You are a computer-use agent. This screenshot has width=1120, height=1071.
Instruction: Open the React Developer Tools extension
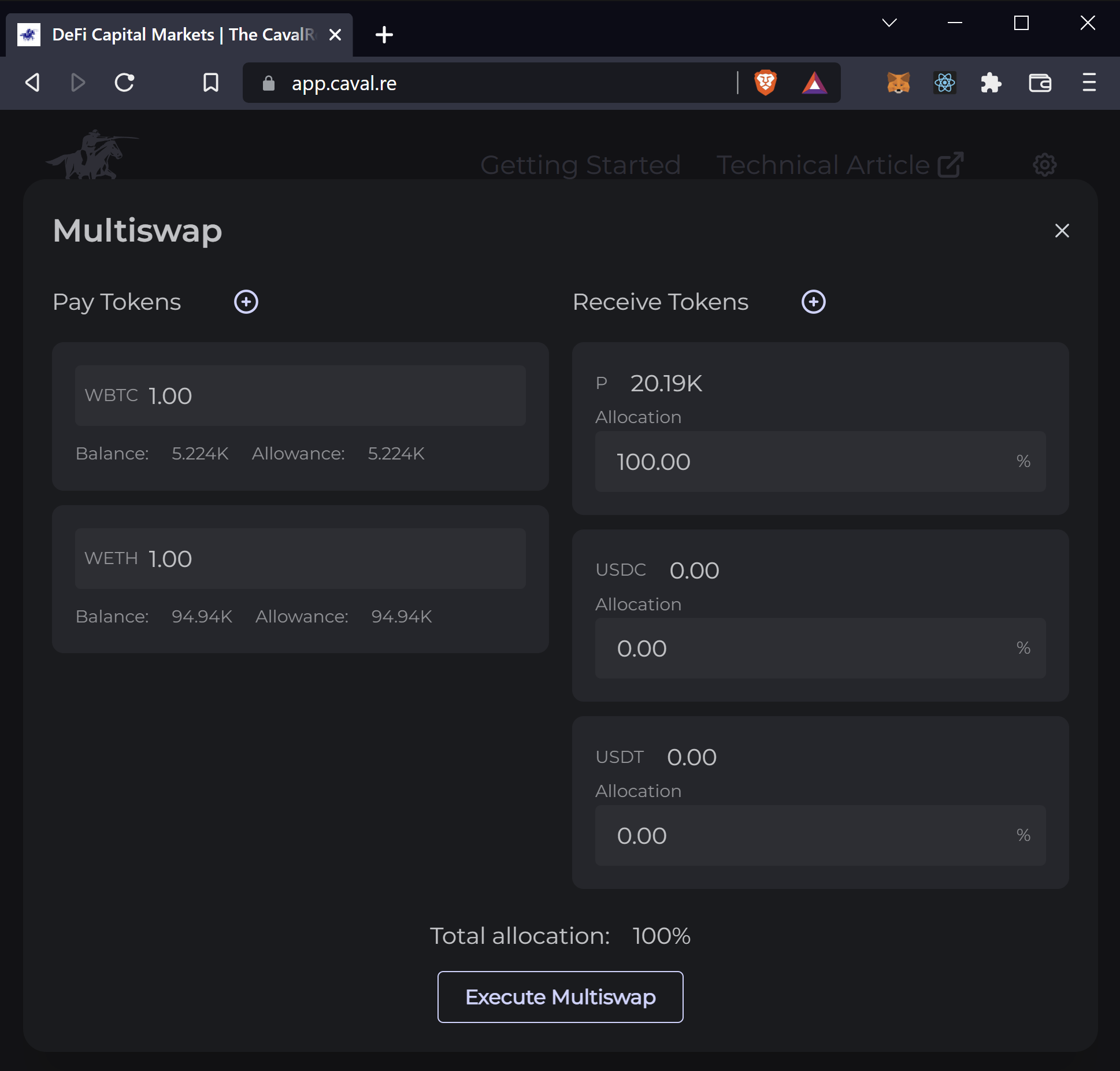pyautogui.click(x=945, y=83)
